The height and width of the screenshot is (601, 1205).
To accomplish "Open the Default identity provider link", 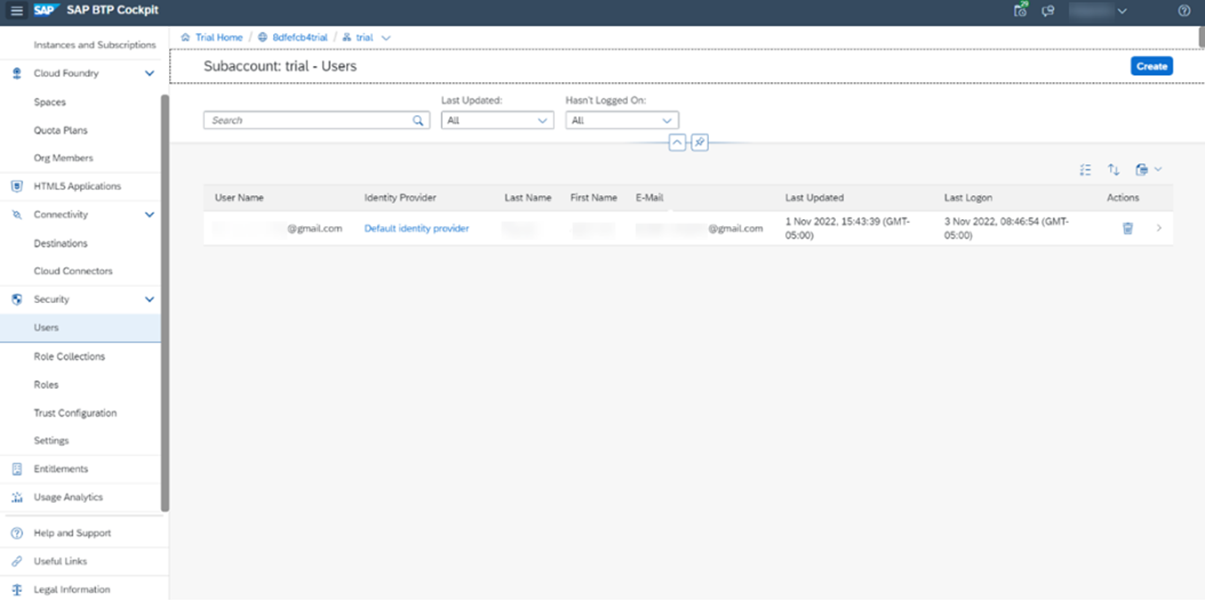I will 416,228.
